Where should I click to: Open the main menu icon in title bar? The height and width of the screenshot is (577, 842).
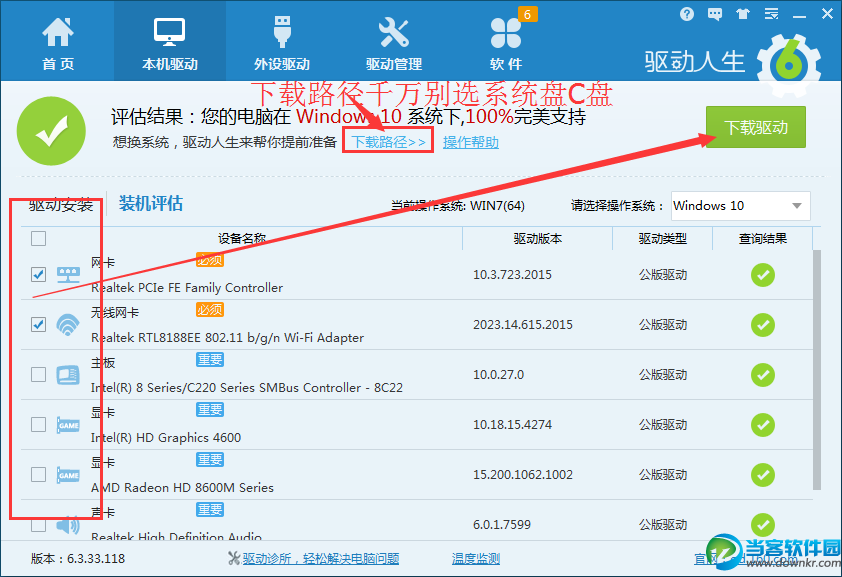coord(772,14)
